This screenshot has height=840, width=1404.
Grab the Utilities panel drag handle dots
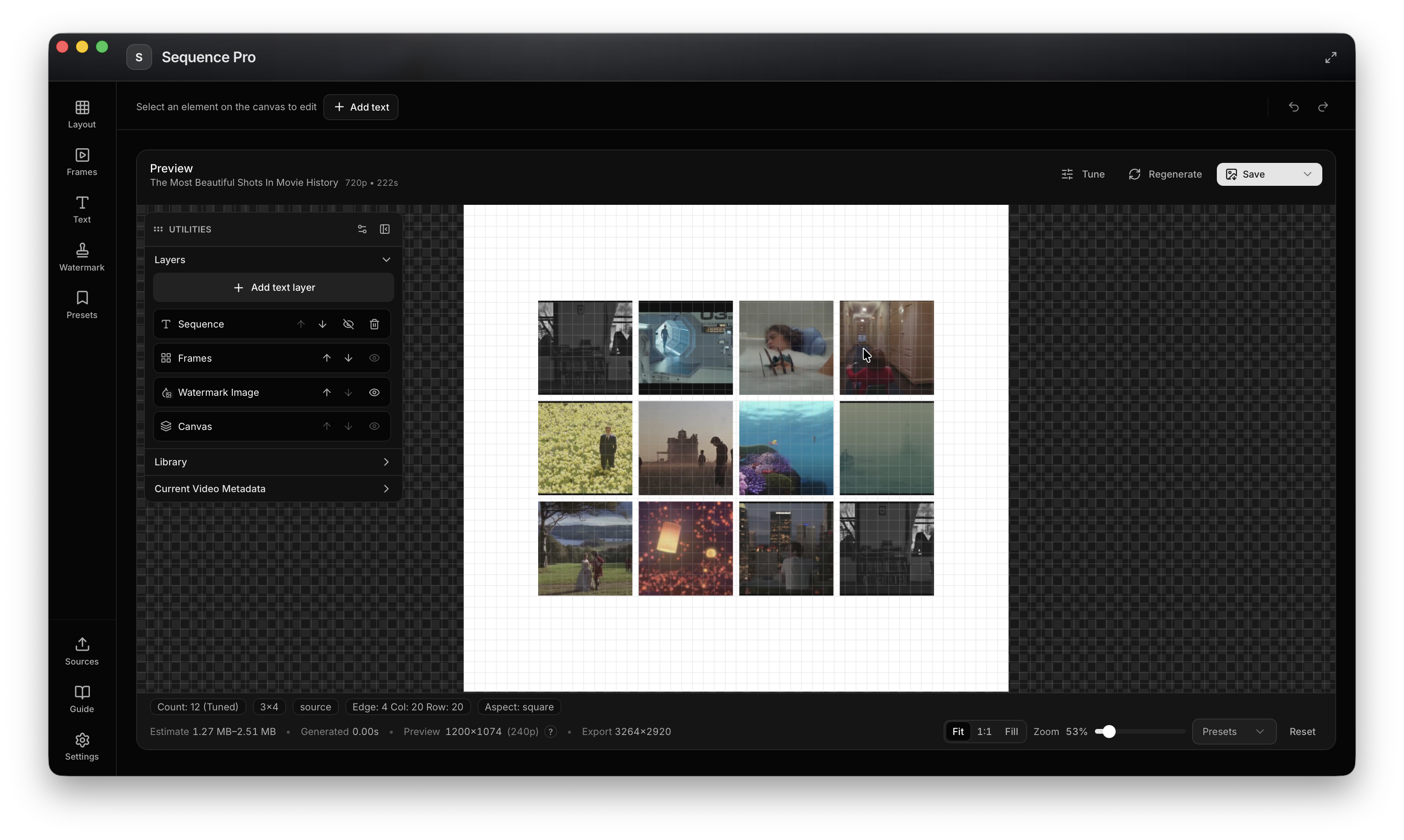click(x=158, y=229)
